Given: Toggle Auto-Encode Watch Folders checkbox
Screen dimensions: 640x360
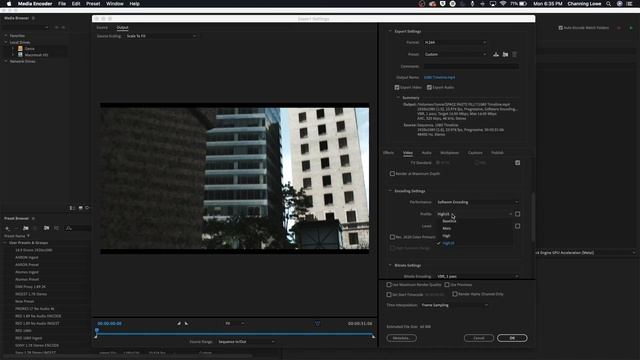Looking at the screenshot, I should (x=560, y=28).
